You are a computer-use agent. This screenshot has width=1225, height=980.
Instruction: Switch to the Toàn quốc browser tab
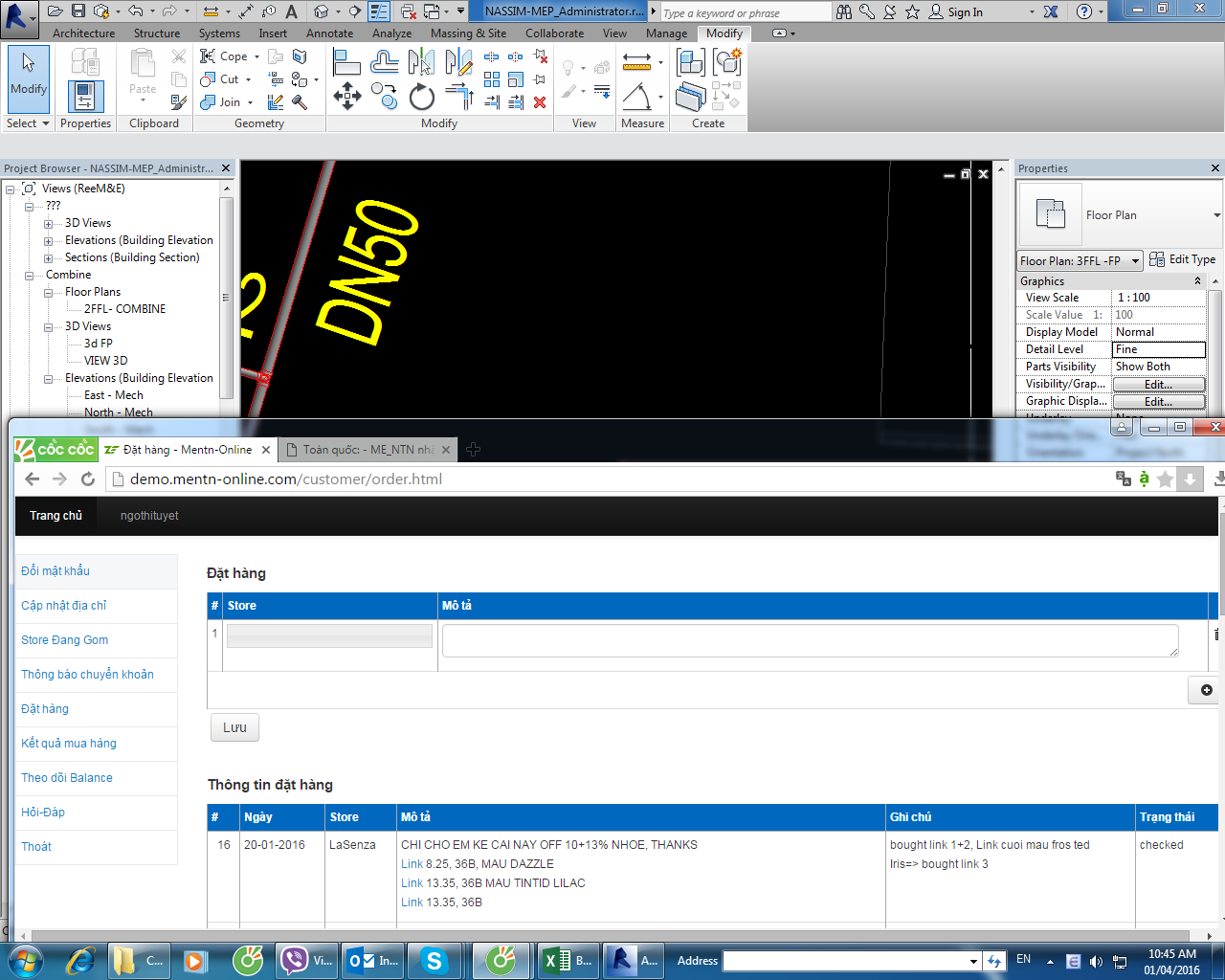[367, 450]
